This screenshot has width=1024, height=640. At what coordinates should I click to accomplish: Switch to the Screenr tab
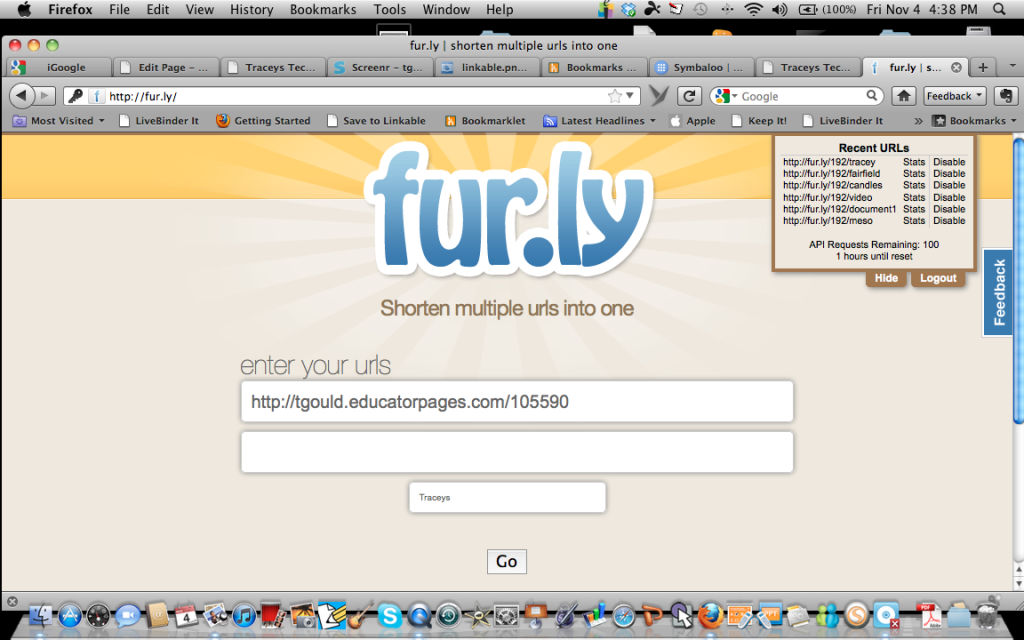(379, 67)
